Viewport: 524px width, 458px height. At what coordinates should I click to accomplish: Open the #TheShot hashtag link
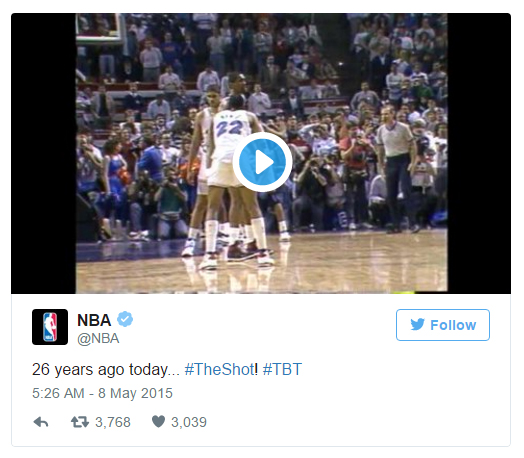(219, 369)
